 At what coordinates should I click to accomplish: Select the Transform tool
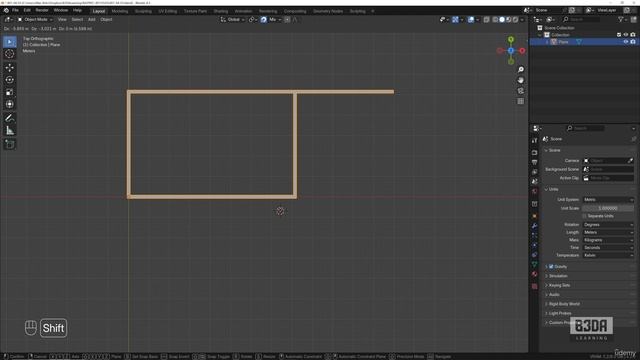click(10, 104)
